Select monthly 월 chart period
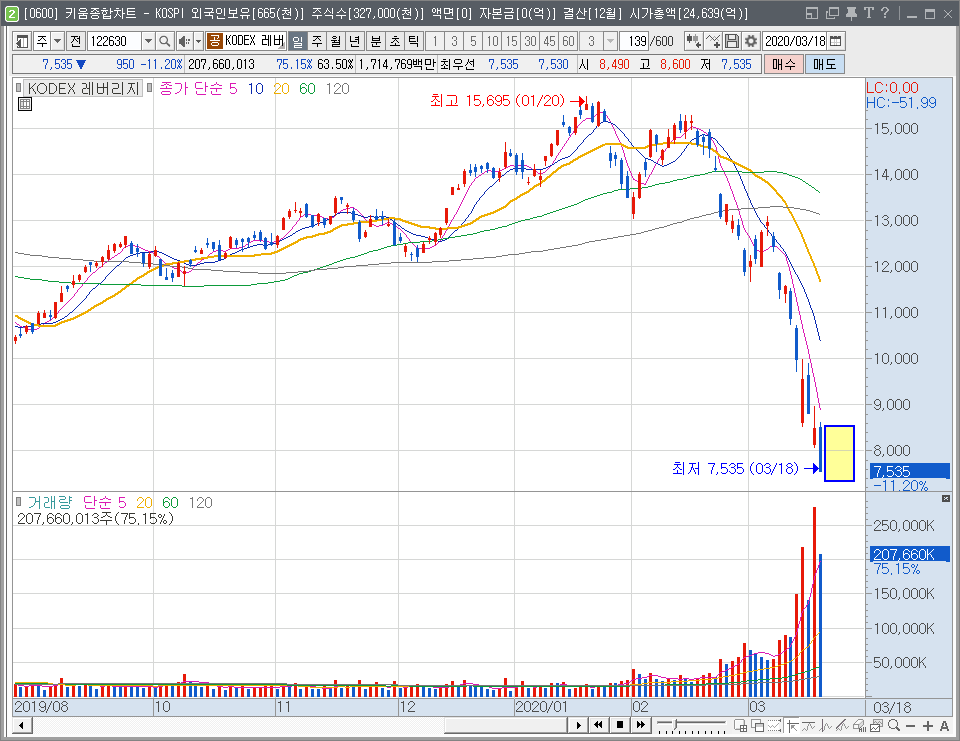This screenshot has height=741, width=960. point(336,41)
